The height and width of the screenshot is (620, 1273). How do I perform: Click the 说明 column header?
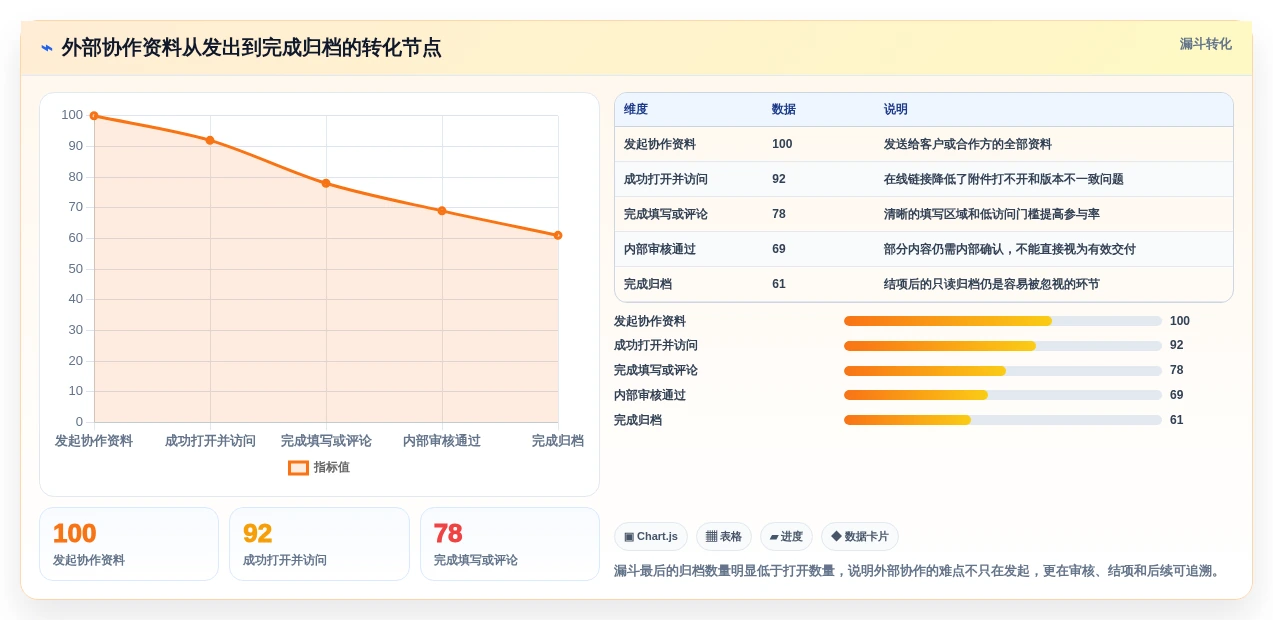(896, 110)
